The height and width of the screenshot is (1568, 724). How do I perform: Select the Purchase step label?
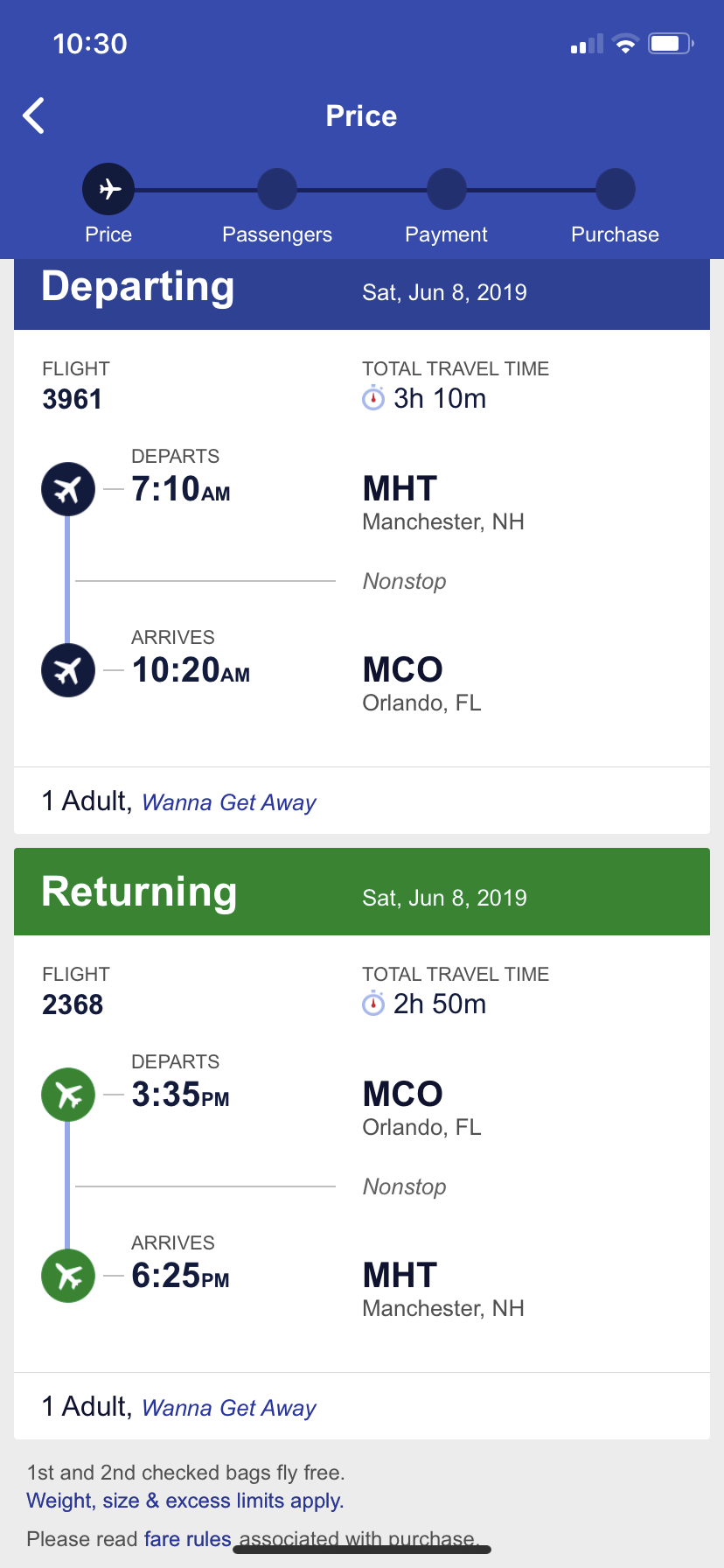pyautogui.click(x=615, y=234)
